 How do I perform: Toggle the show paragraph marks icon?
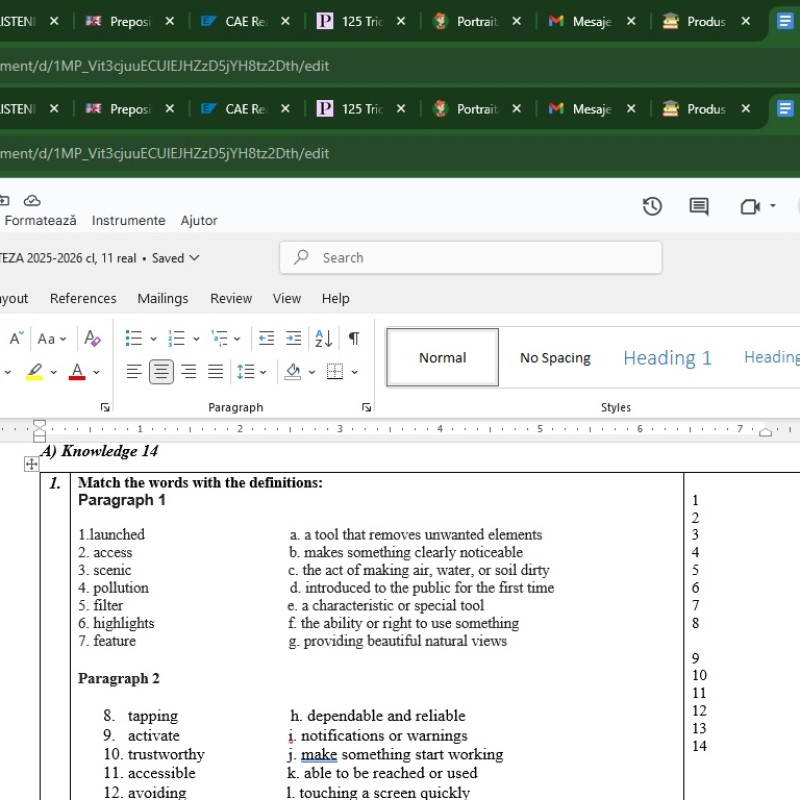pyautogui.click(x=353, y=338)
